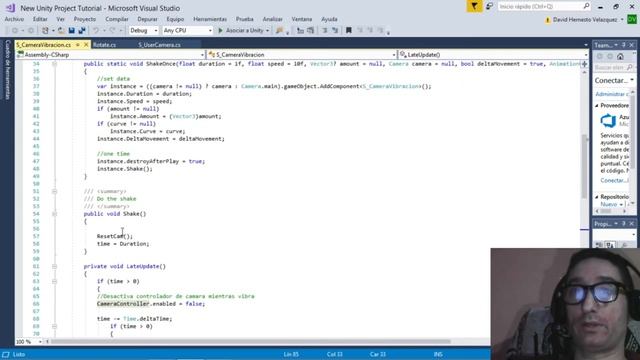Click the editor vertical scrollbar thumb

584,166
